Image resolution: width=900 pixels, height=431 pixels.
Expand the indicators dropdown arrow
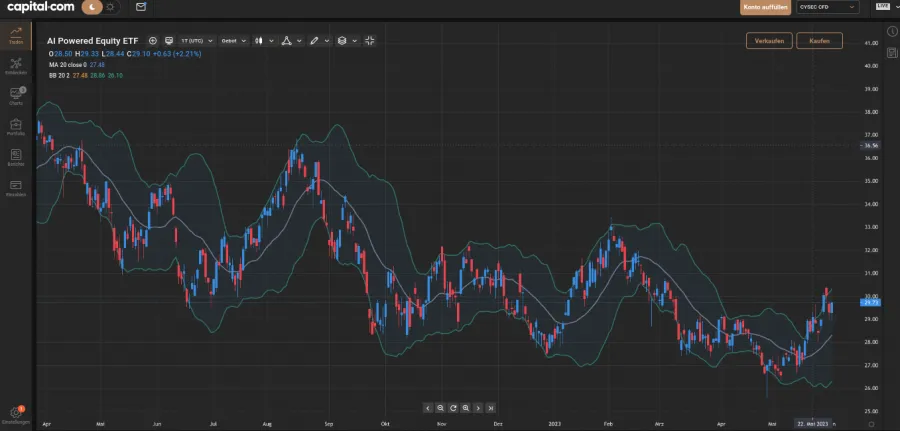click(x=299, y=41)
